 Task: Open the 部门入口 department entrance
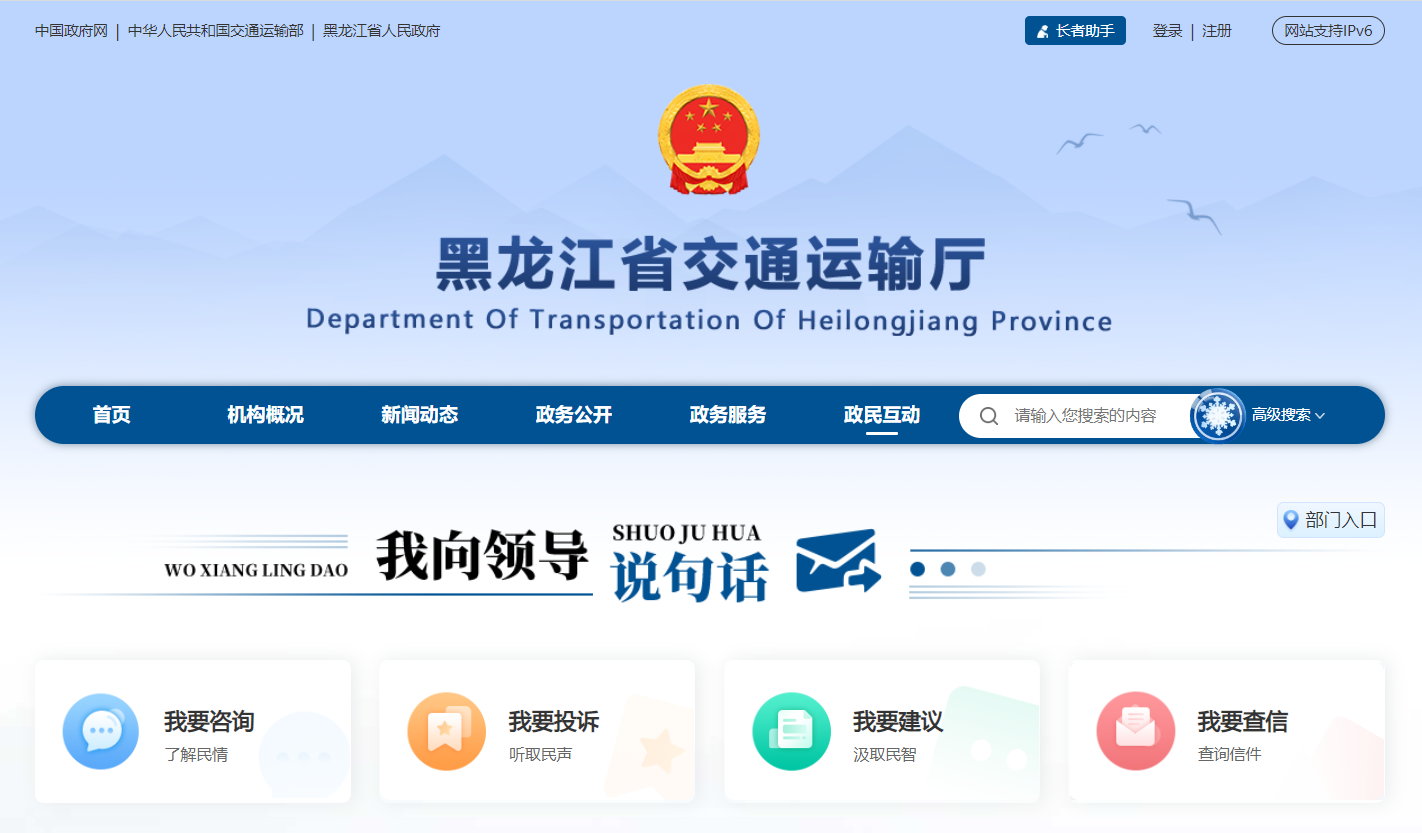coord(1331,520)
